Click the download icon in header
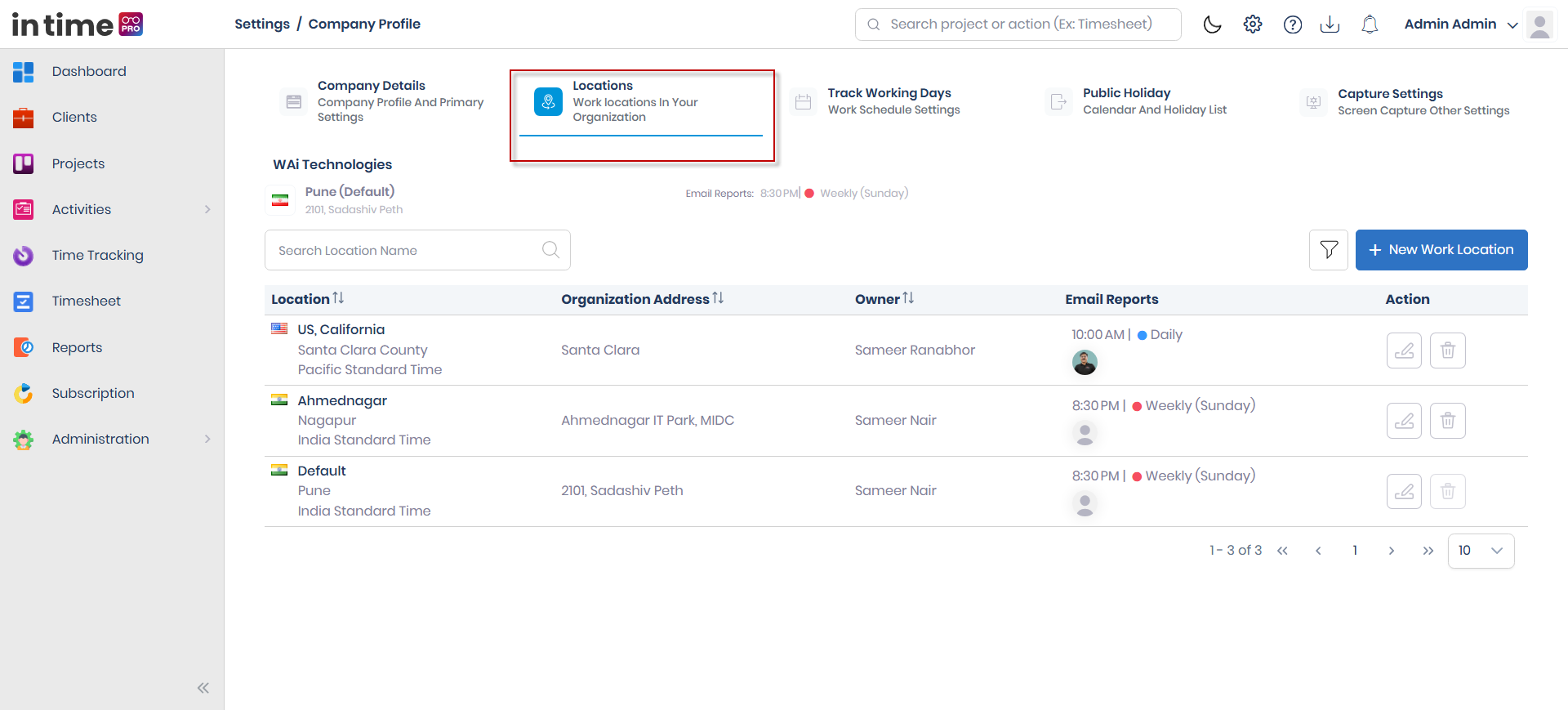 coord(1330,25)
